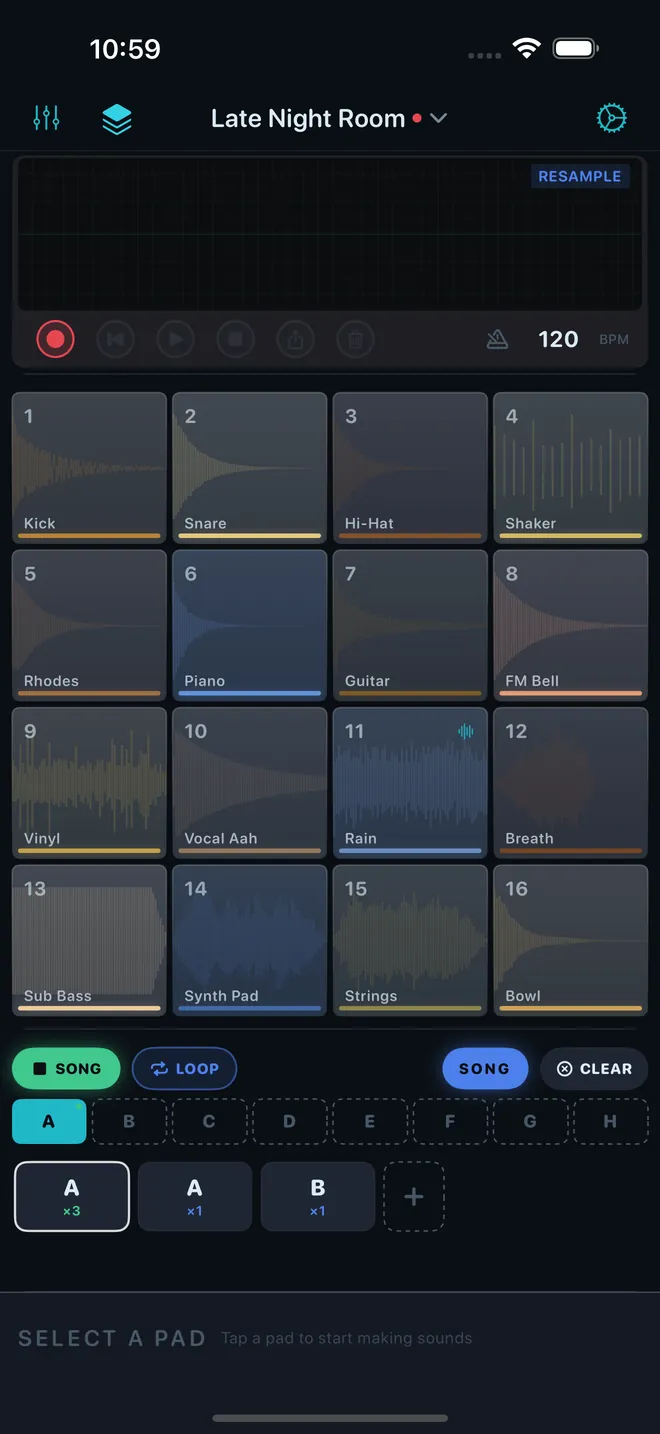The image size is (660, 1434).
Task: Tap the play button in transport
Action: (x=175, y=340)
